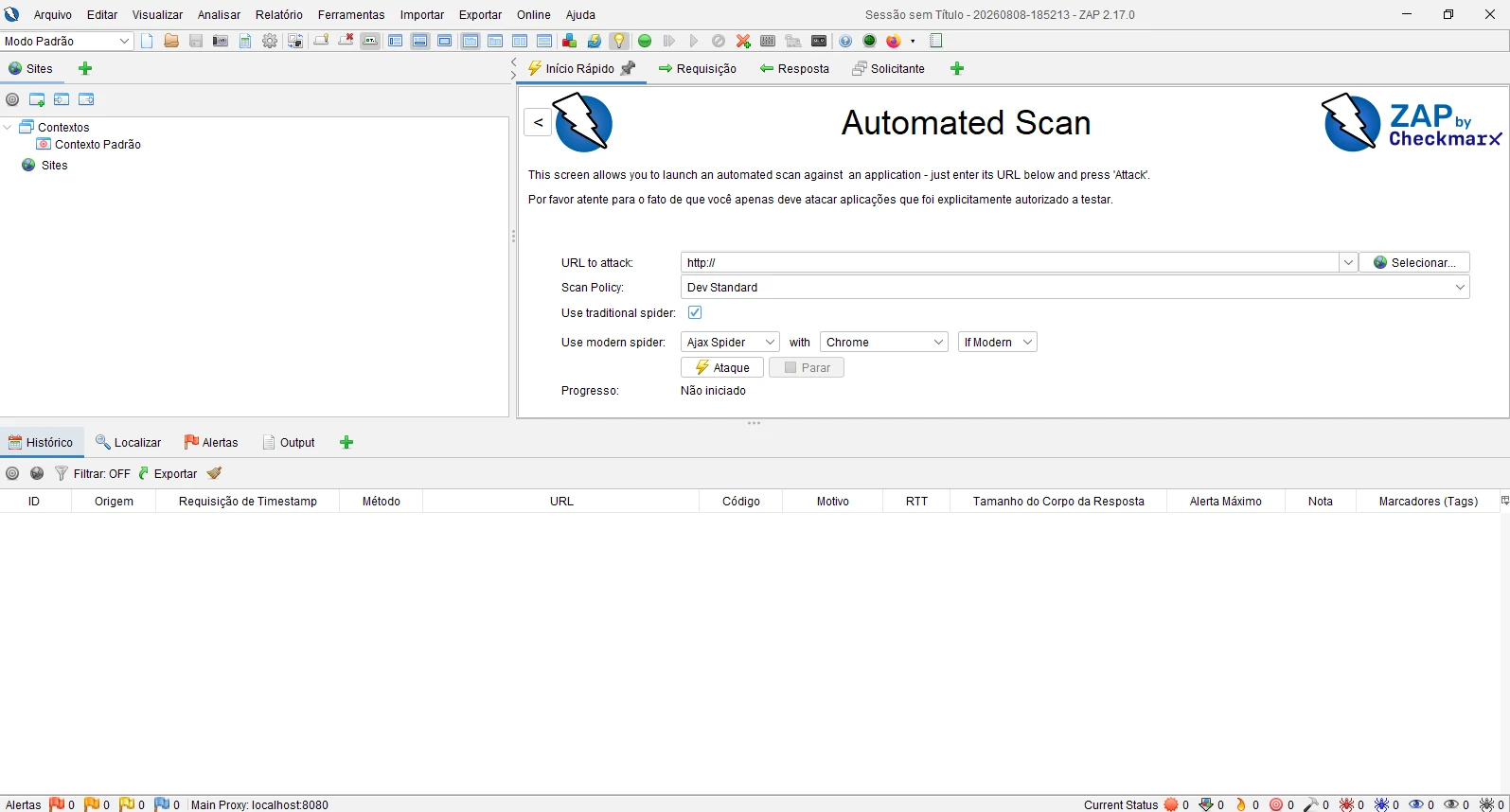Open the Chrome browser dropdown

(x=884, y=342)
